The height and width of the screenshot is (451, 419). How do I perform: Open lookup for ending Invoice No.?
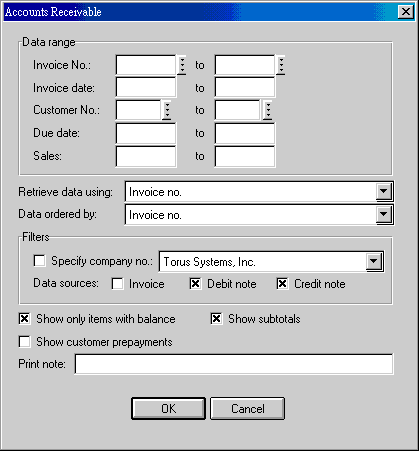tap(281, 65)
